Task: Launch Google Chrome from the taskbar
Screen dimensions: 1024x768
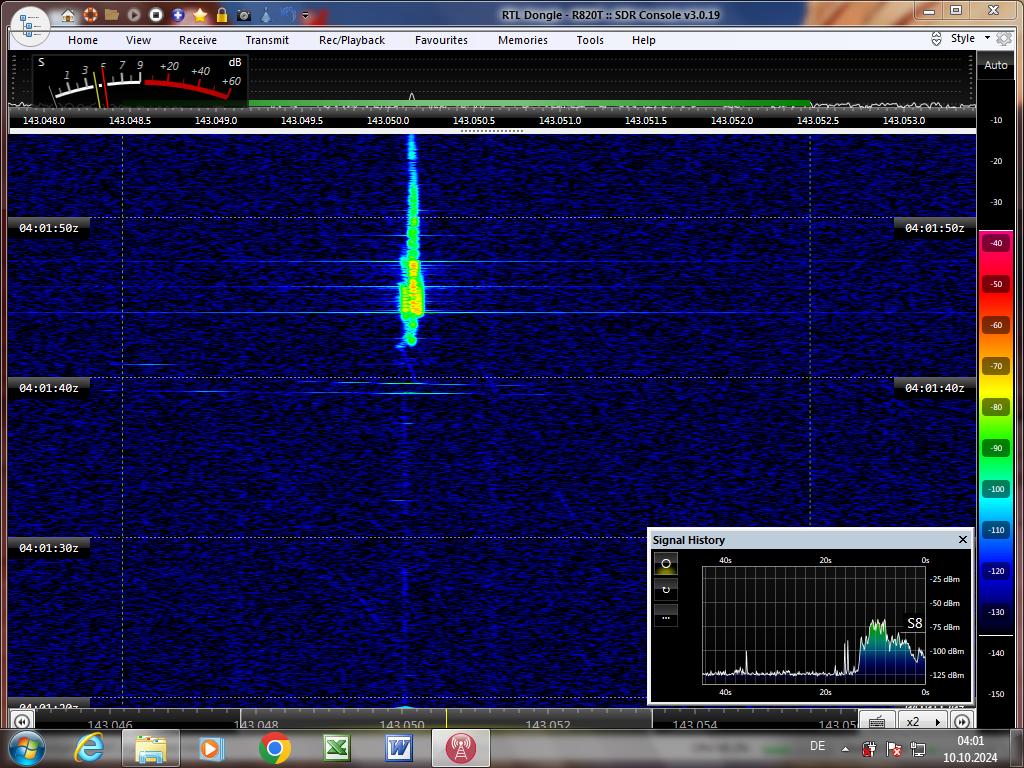Action: [x=275, y=748]
